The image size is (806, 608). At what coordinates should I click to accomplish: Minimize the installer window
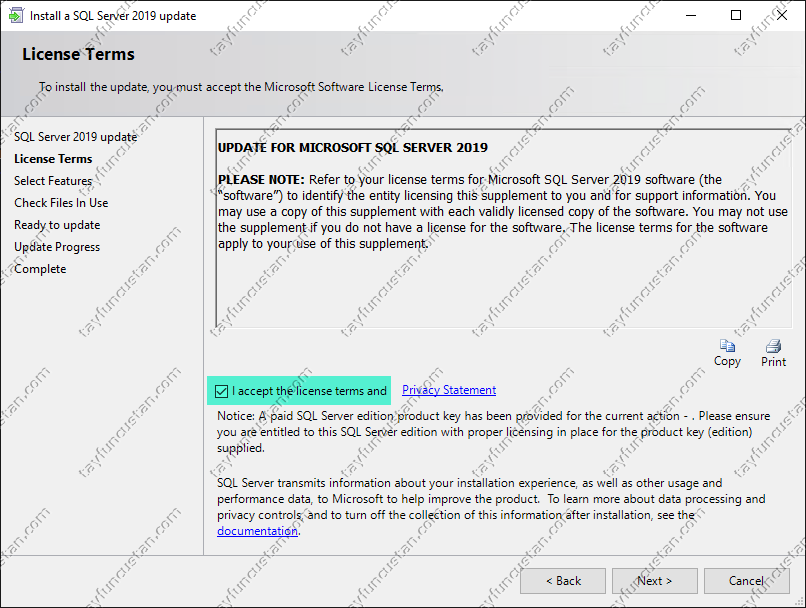(x=691, y=15)
